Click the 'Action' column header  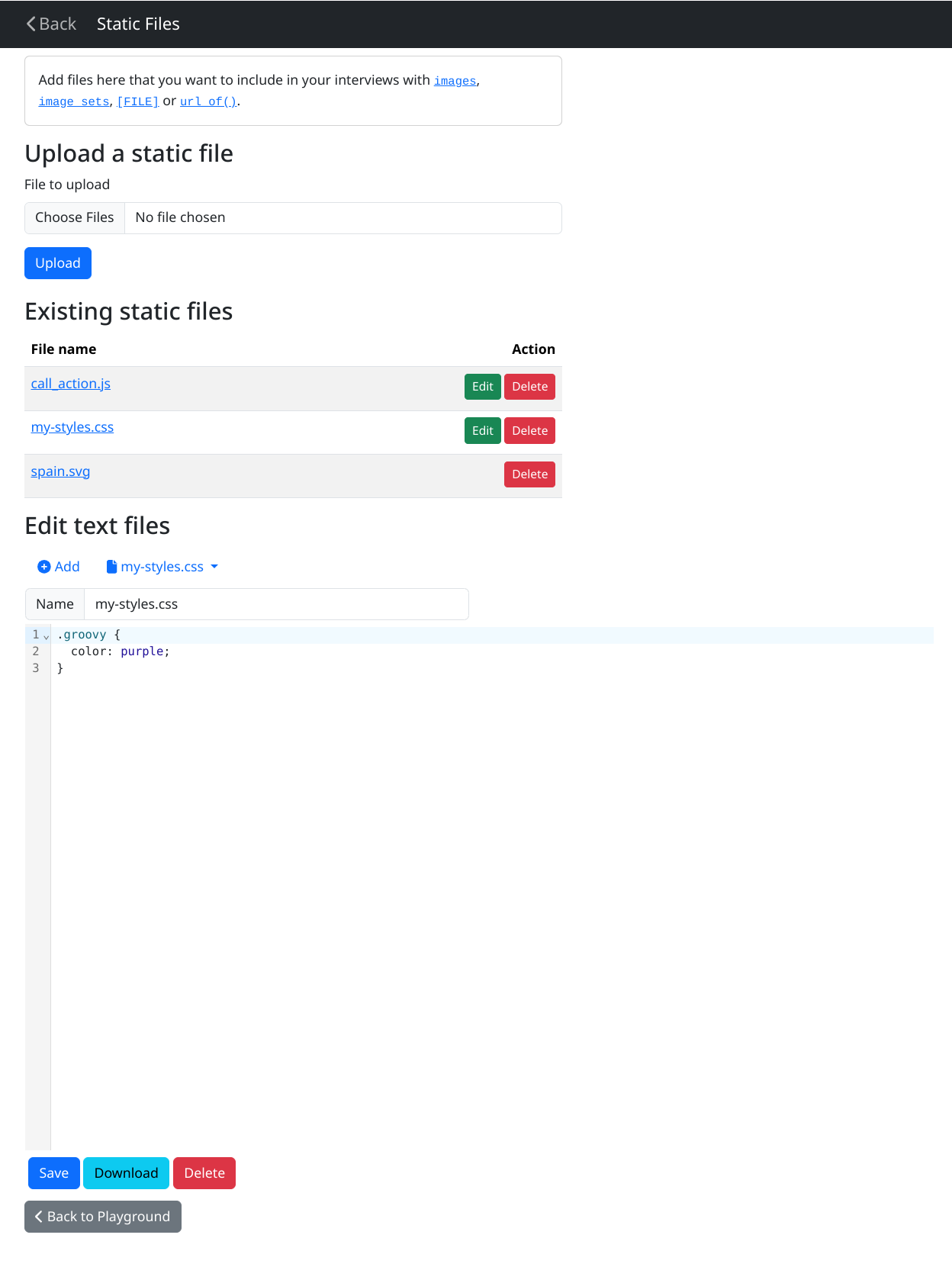click(x=534, y=349)
